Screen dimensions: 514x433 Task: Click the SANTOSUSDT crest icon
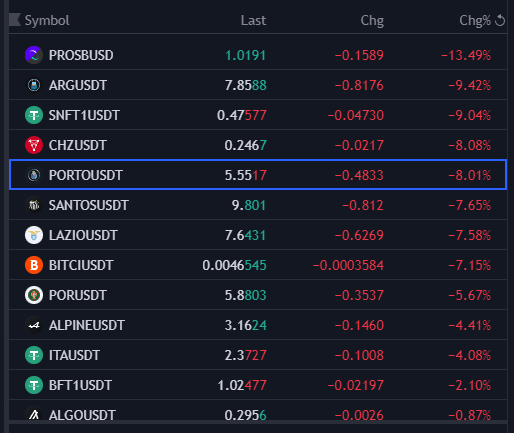[x=34, y=205]
